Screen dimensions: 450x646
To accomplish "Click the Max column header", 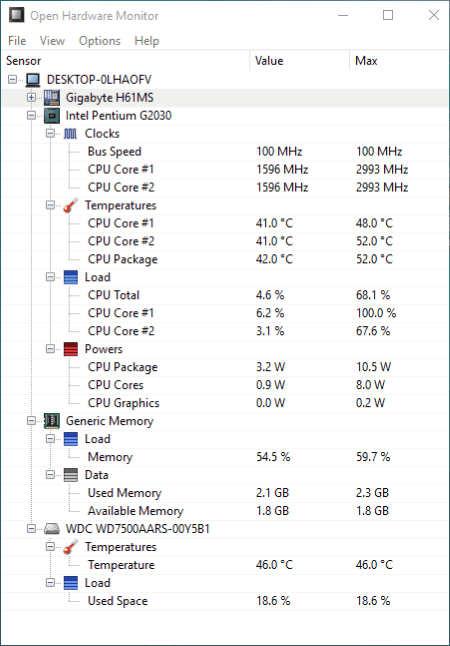I will (x=399, y=61).
